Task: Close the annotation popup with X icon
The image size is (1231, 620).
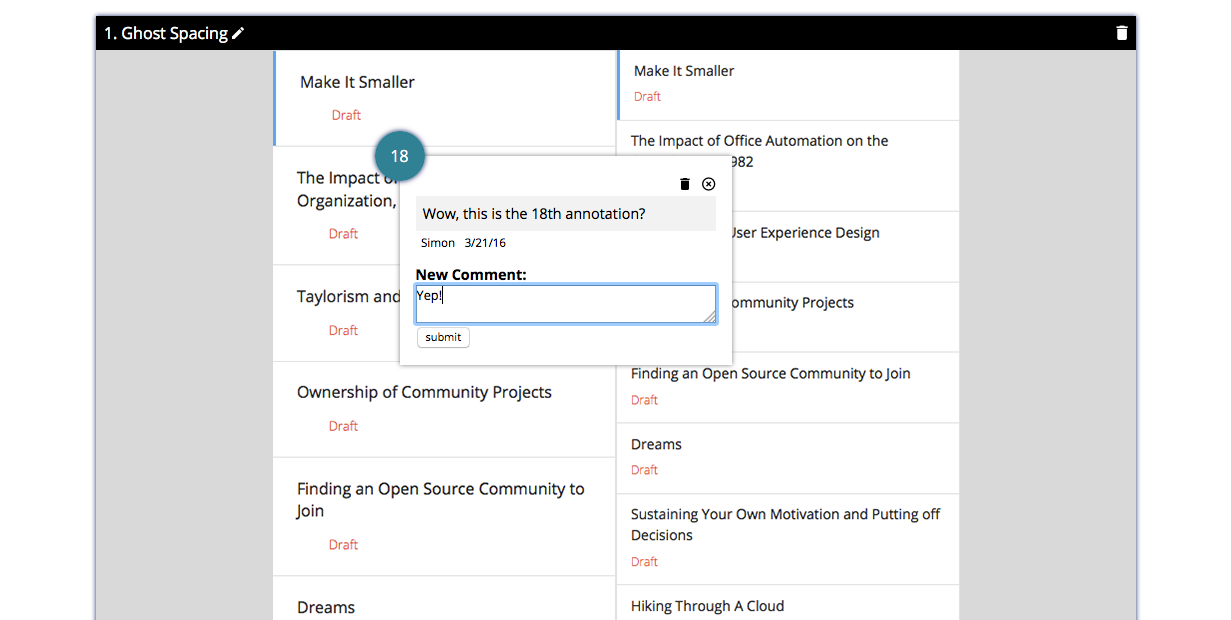Action: click(709, 184)
